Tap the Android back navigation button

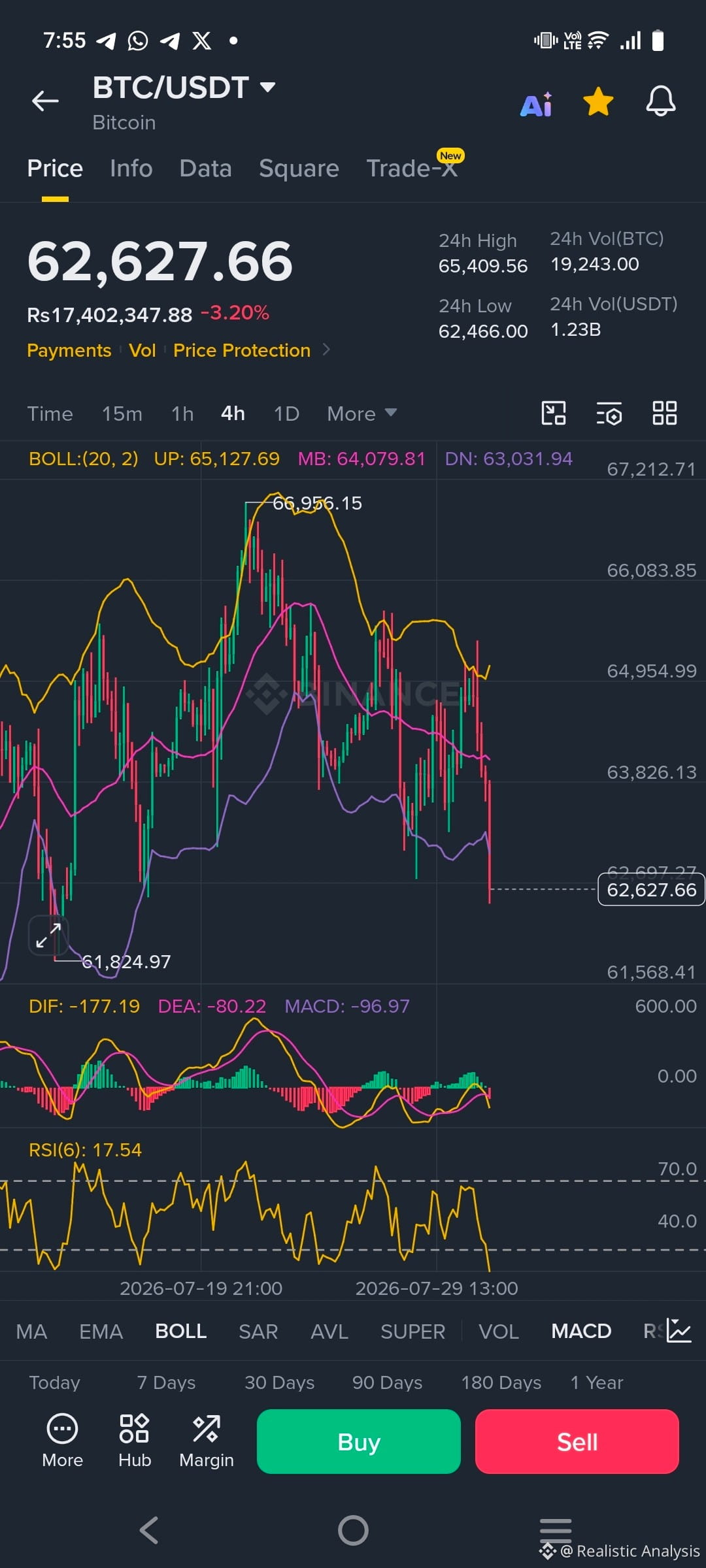149,1530
